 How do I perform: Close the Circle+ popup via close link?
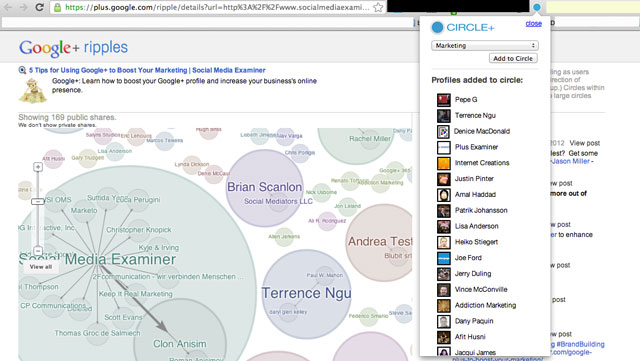533,24
